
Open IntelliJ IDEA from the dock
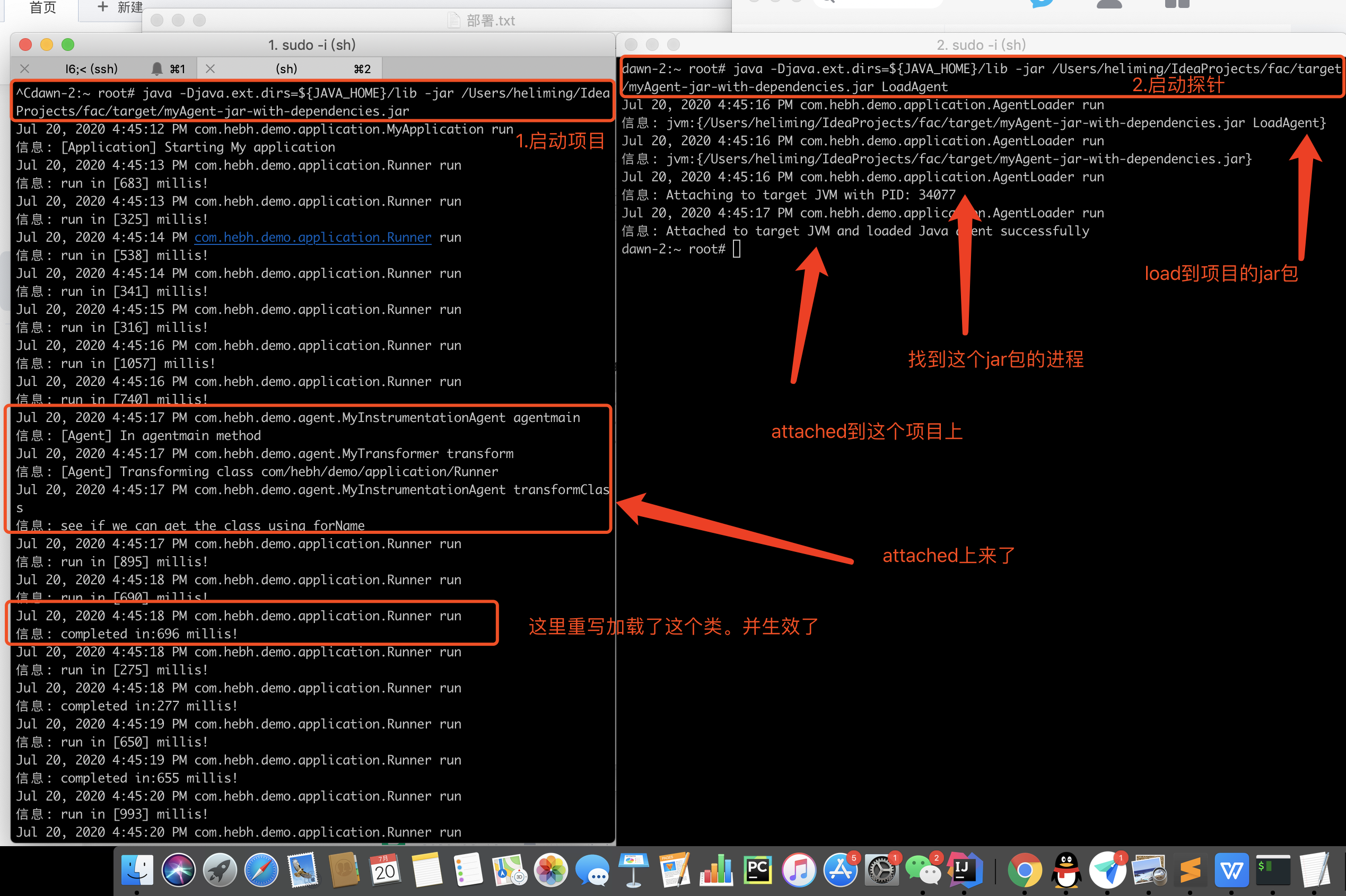tap(964, 869)
